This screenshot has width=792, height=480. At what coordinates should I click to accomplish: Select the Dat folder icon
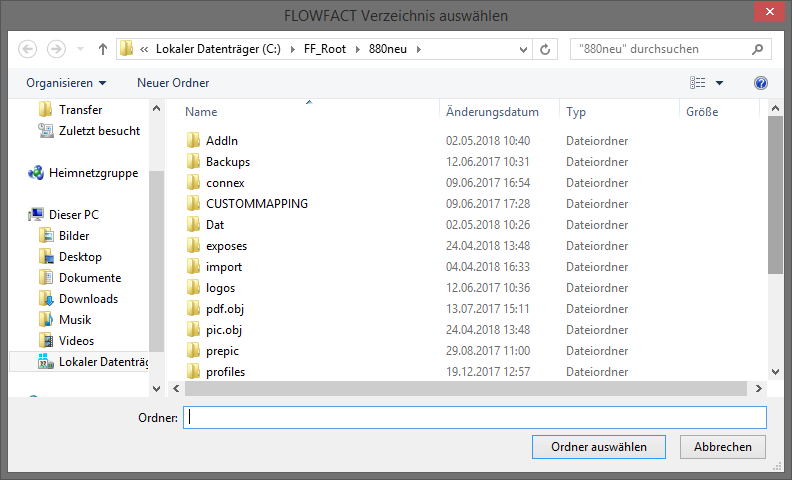193,224
